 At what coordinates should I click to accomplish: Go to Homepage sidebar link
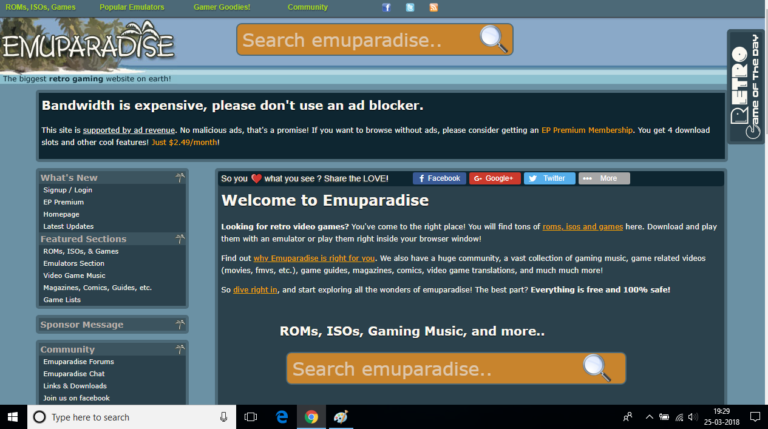61,214
